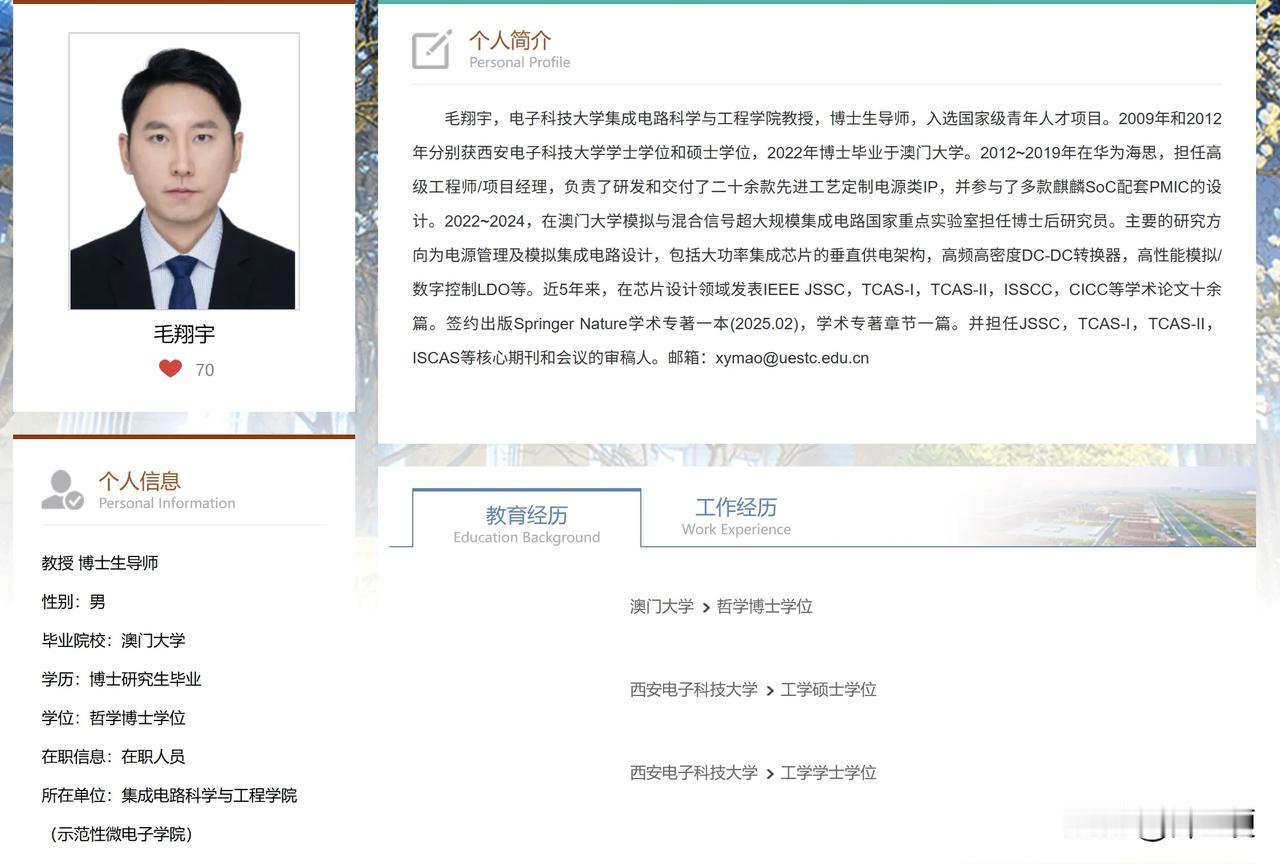Viewport: 1280px width, 864px height.
Task: Click the 个人信息 heading
Action: click(x=139, y=481)
